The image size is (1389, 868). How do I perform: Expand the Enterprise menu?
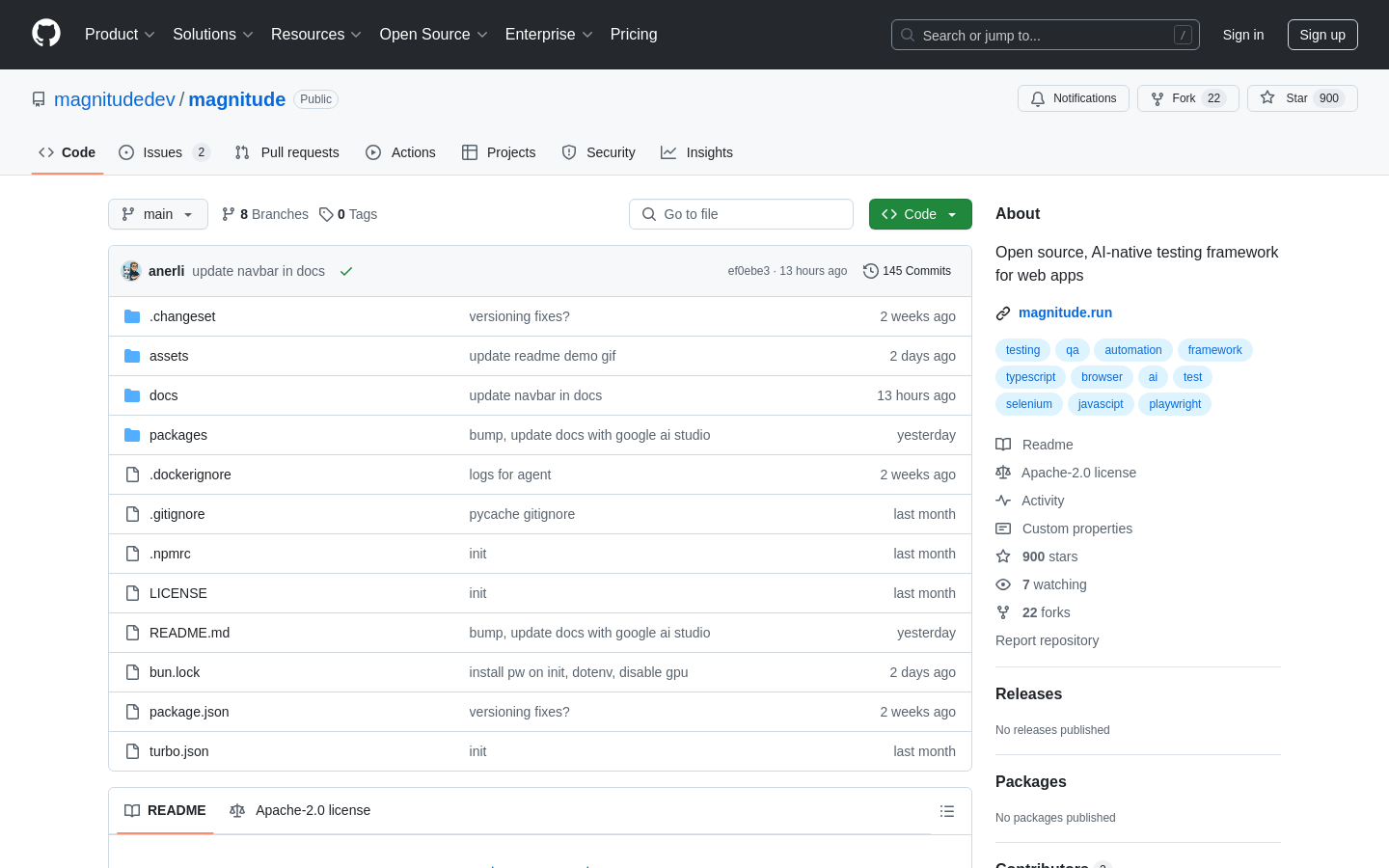point(549,35)
